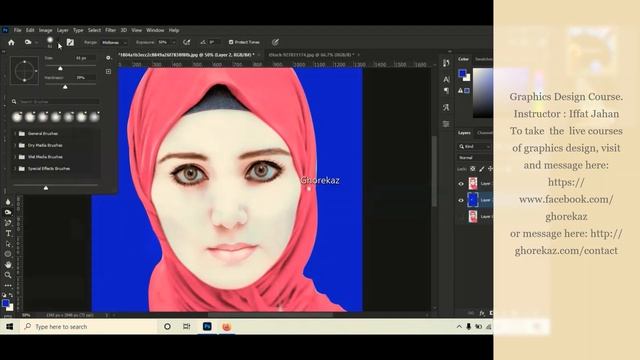Open the brush picker gear settings menu

pos(108,58)
